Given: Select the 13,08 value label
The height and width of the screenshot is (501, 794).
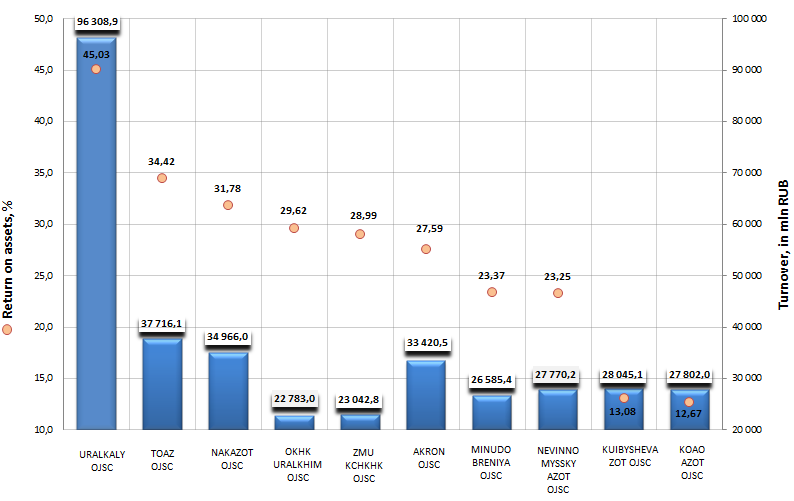Looking at the screenshot, I should pos(622,412).
